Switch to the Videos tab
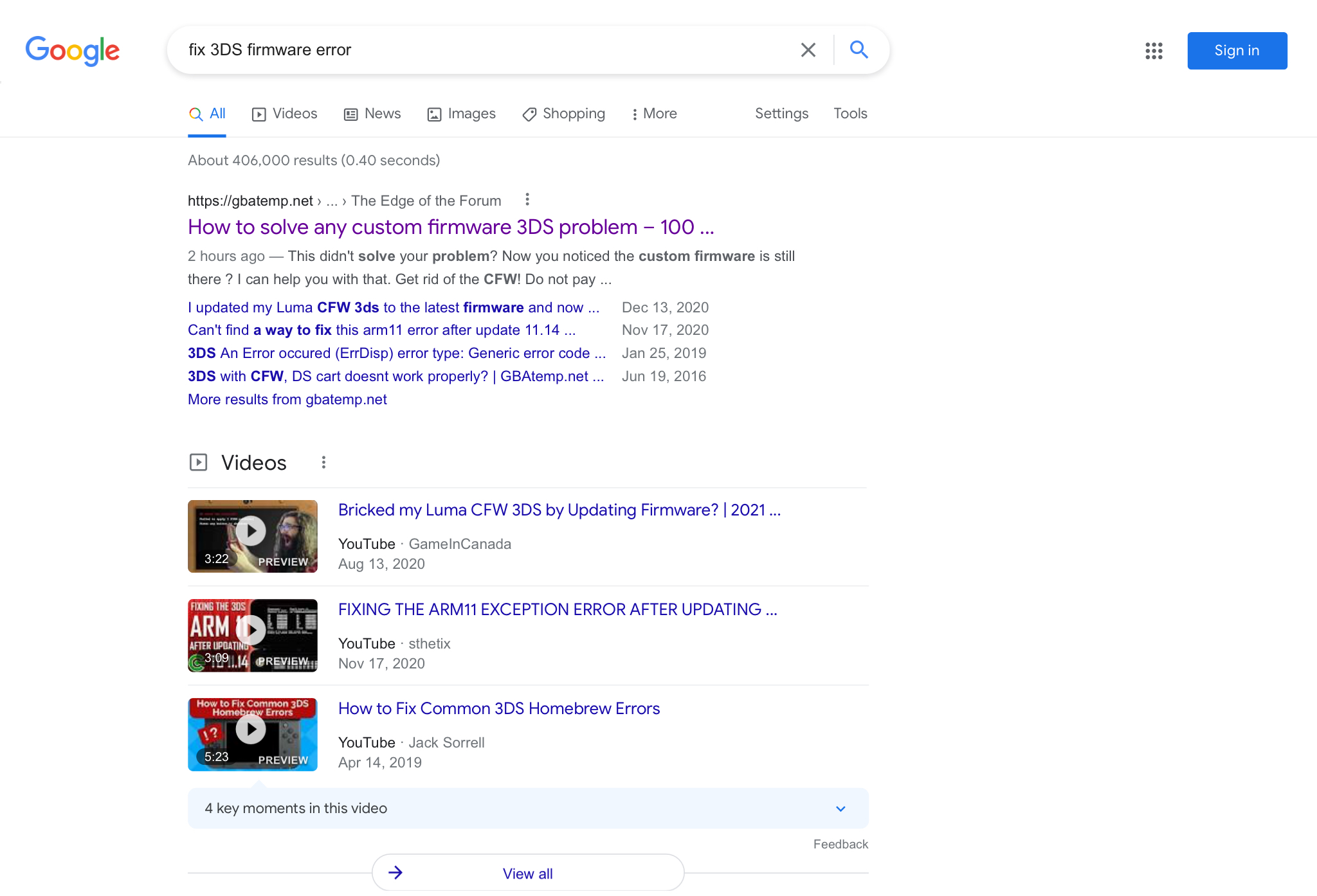 coord(285,114)
